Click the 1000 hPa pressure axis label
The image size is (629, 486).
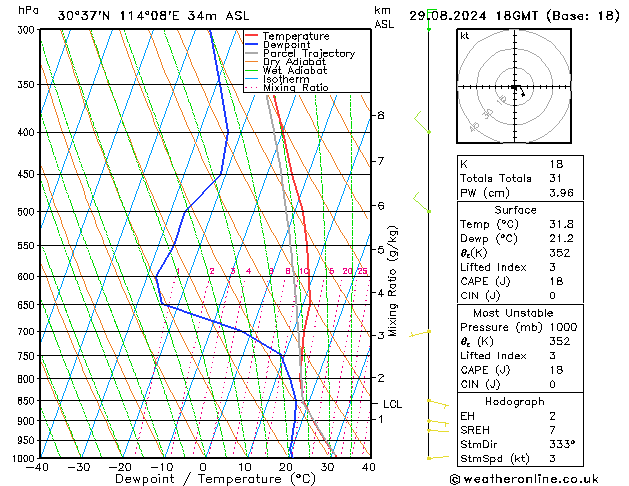click(x=26, y=458)
